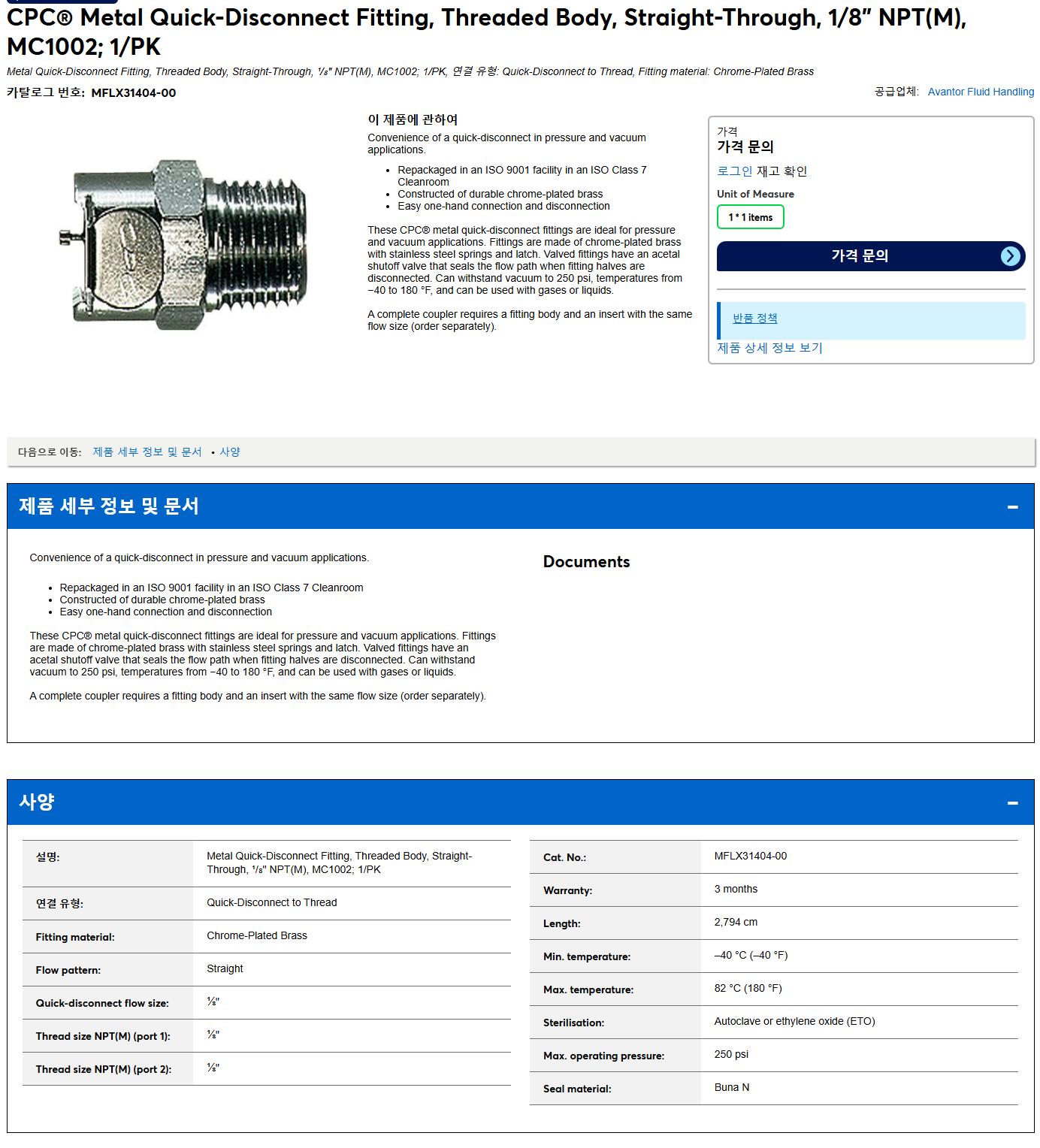Click the MFLX31404-00 Cat. No. table value
1040x1148 pixels.
(751, 856)
